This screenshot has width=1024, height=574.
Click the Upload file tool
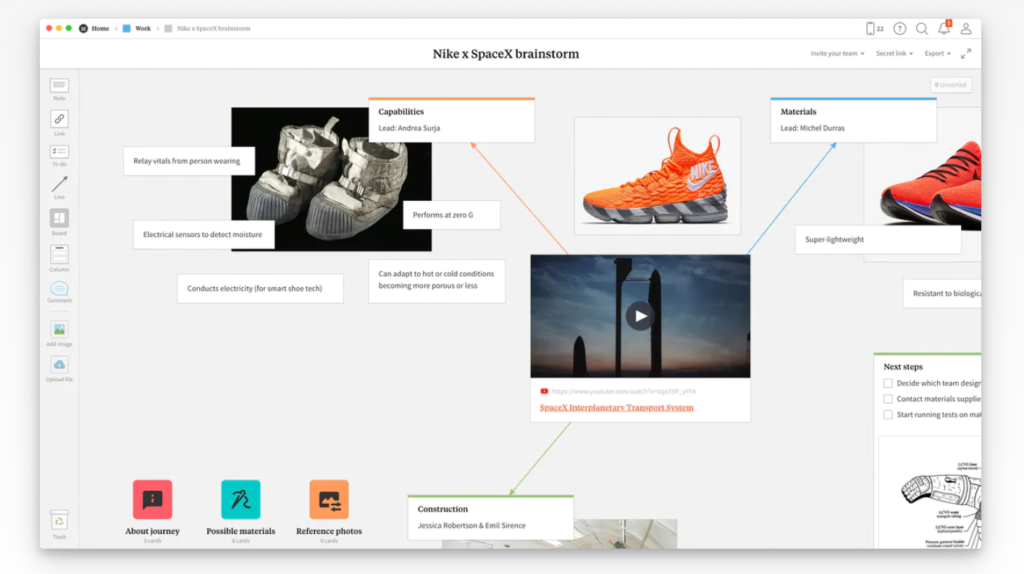click(59, 369)
